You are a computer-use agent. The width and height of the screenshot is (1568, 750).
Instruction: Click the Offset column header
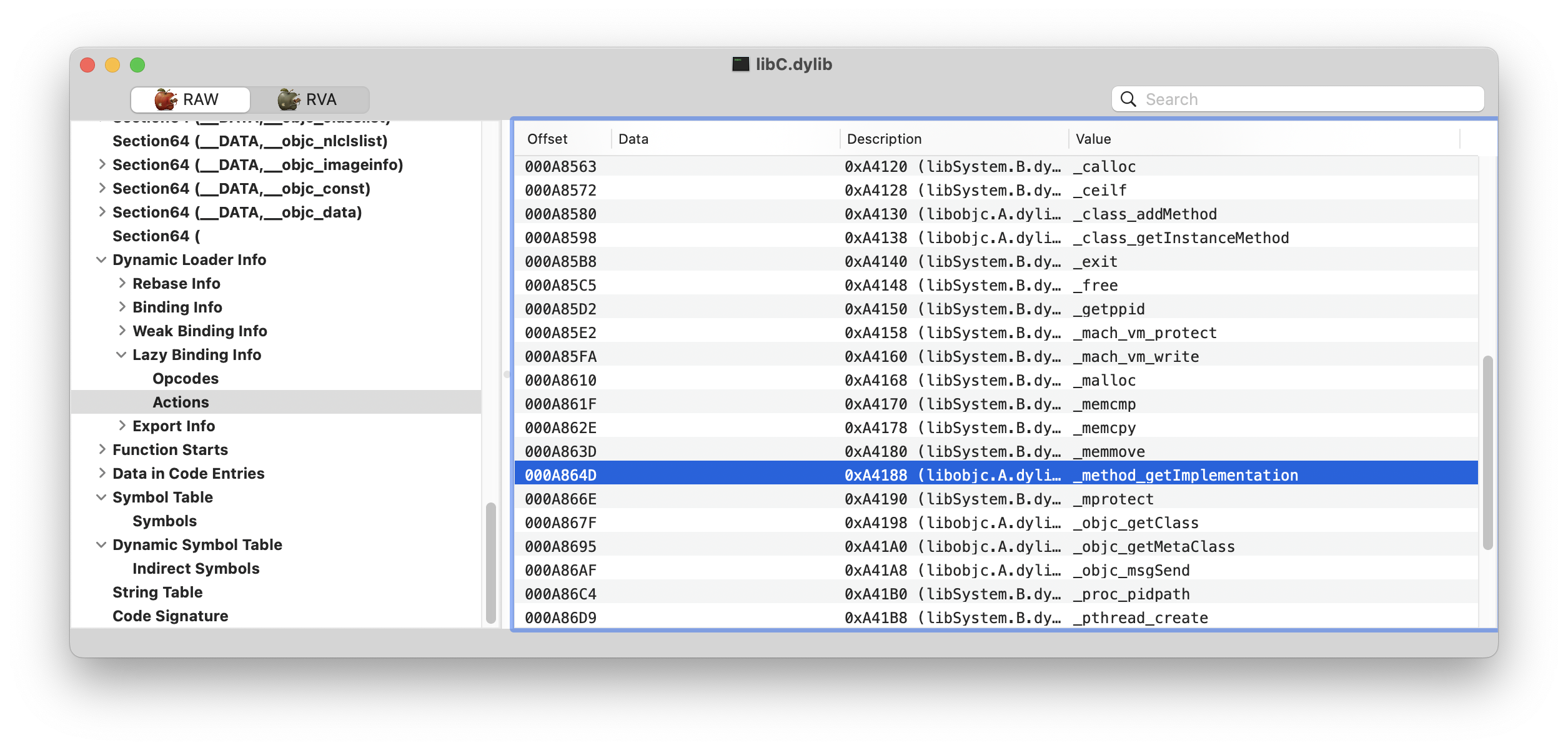click(x=547, y=139)
